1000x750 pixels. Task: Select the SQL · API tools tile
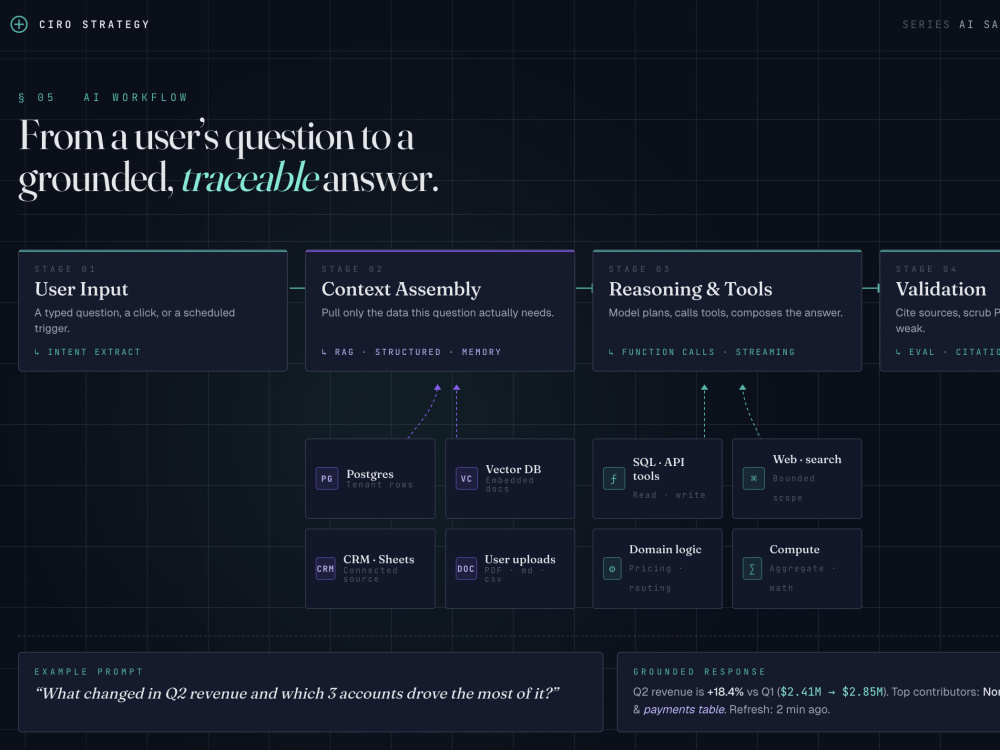pos(658,478)
